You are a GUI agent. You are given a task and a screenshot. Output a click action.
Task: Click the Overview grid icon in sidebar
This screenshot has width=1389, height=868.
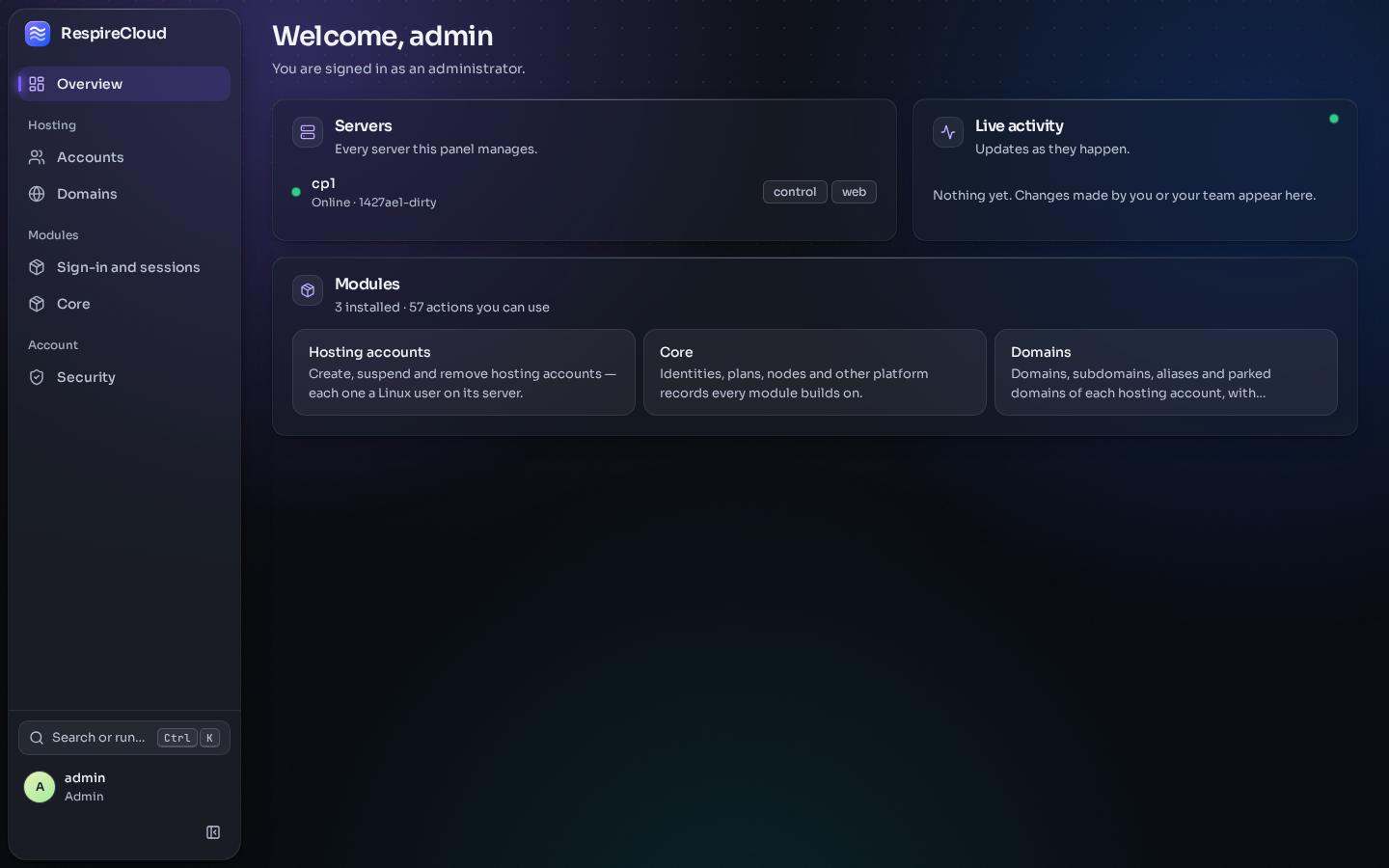click(37, 84)
